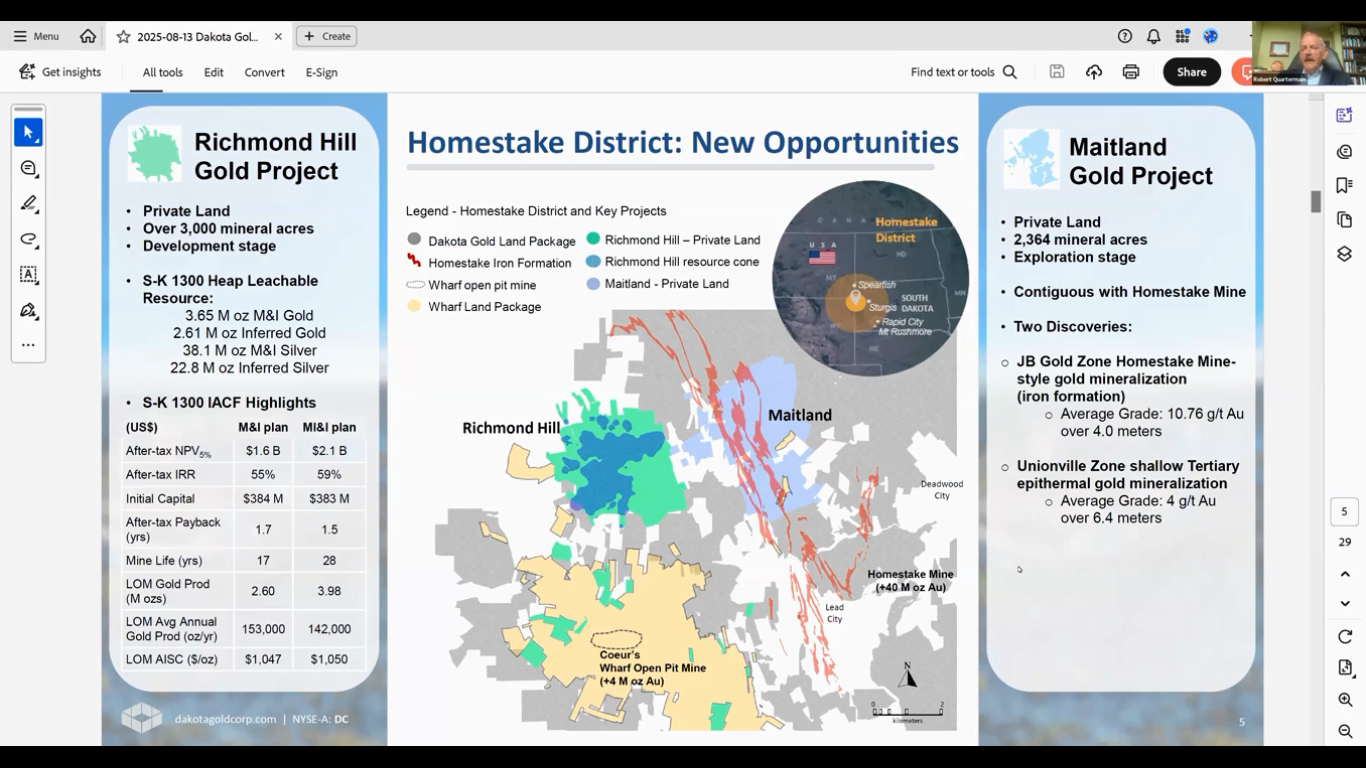The height and width of the screenshot is (768, 1366).
Task: Open the page display options icon
Action: [1345, 668]
